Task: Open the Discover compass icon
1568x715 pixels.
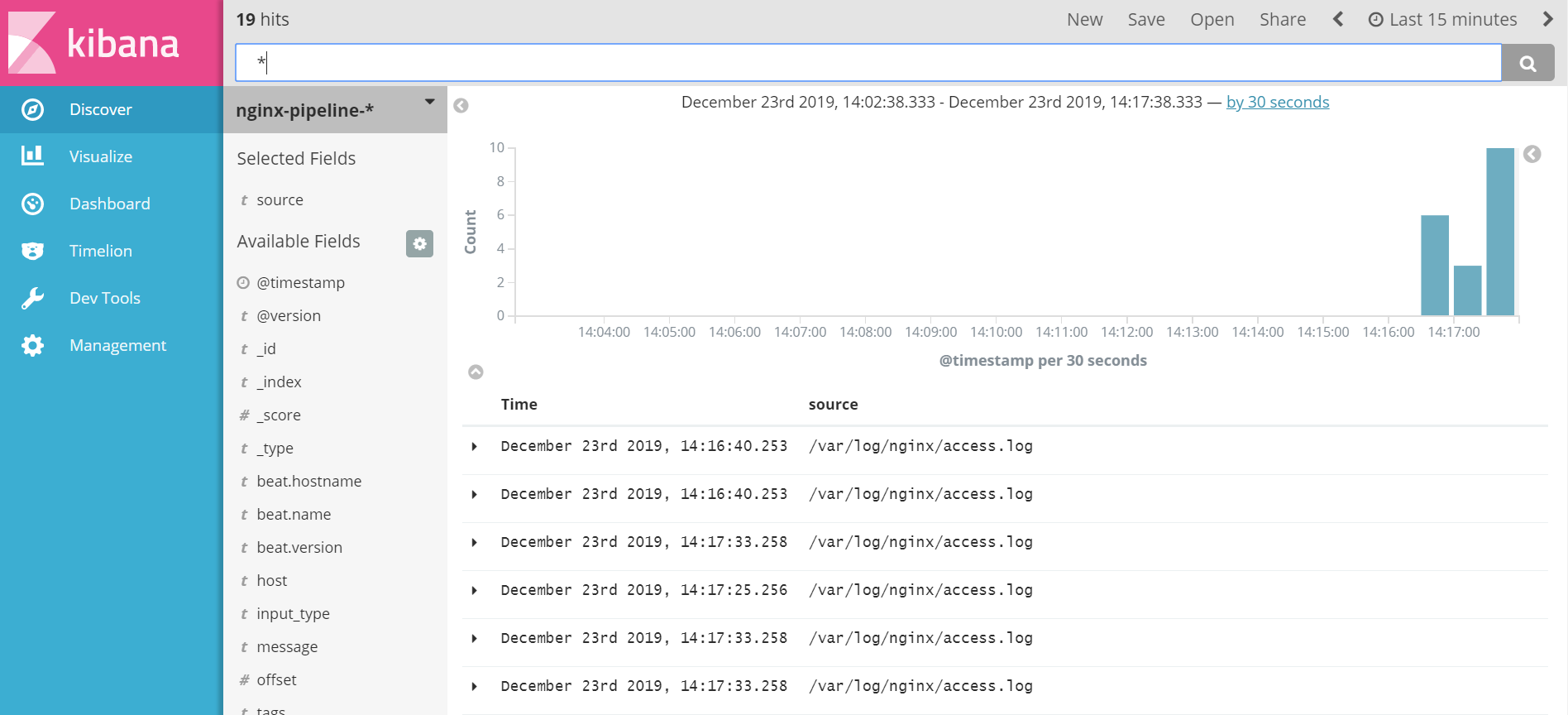Action: tap(32, 109)
